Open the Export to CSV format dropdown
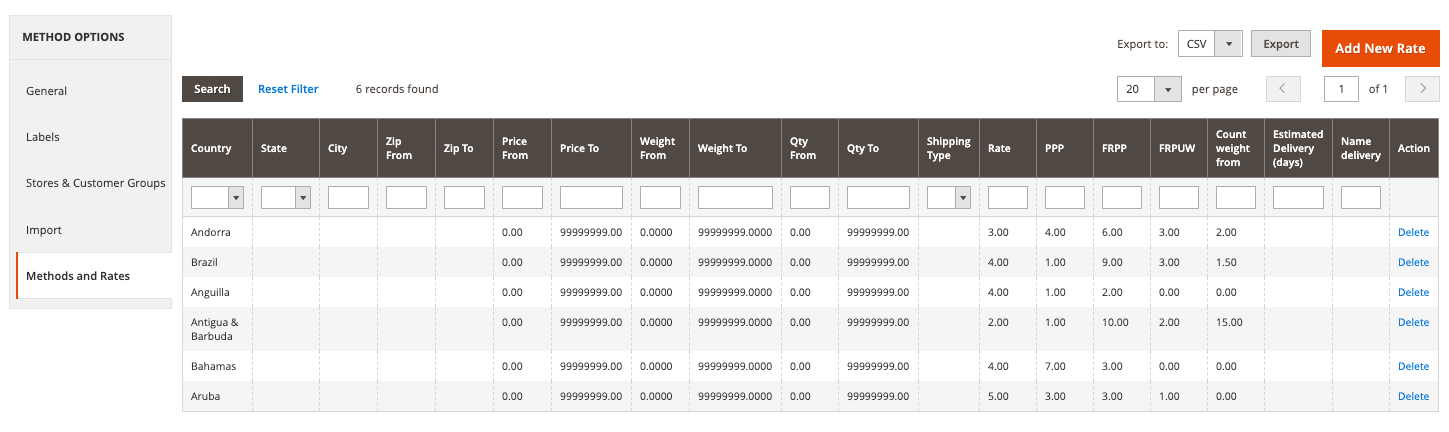Screen dimensions: 1449x432 (x=1210, y=44)
